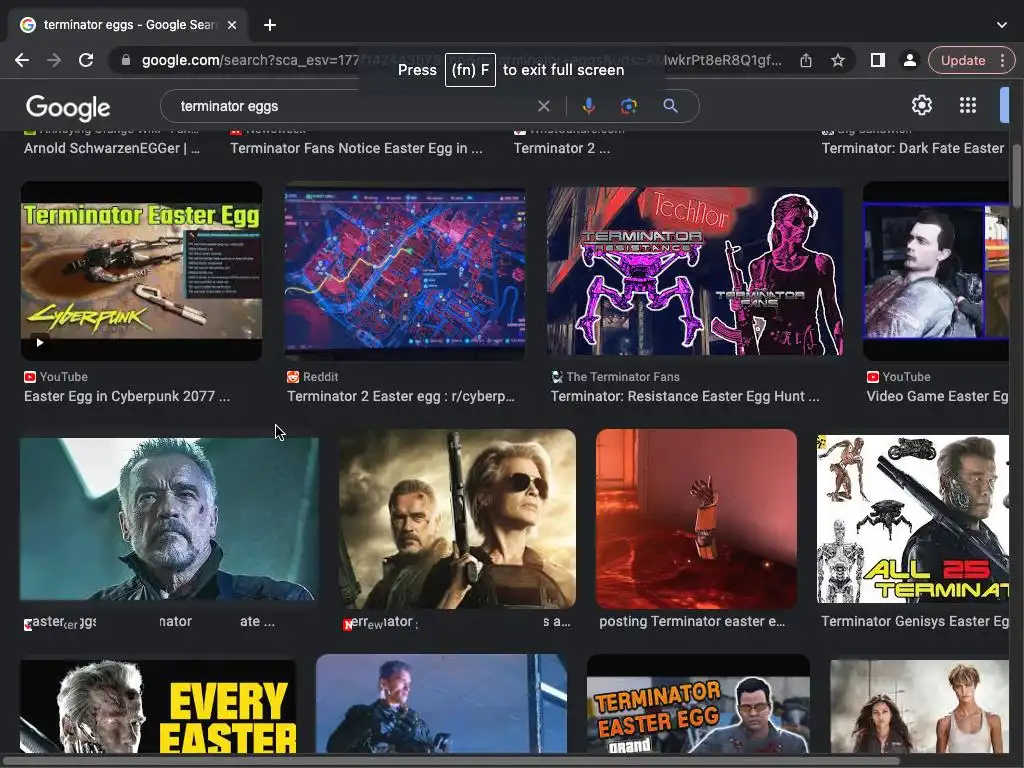Clear the search box with X
1024x768 pixels.
tap(543, 106)
